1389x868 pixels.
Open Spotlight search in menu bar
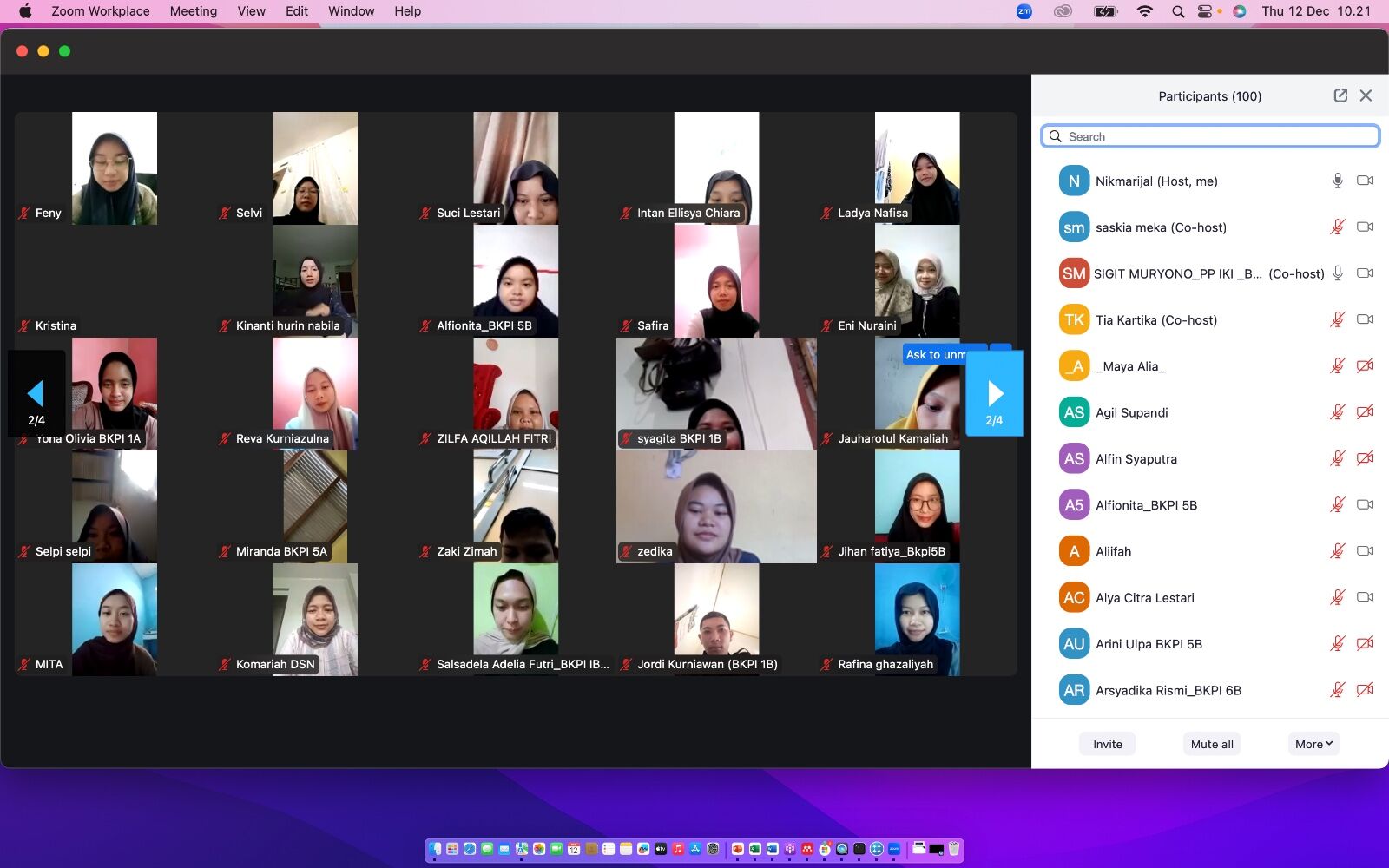point(1178,11)
